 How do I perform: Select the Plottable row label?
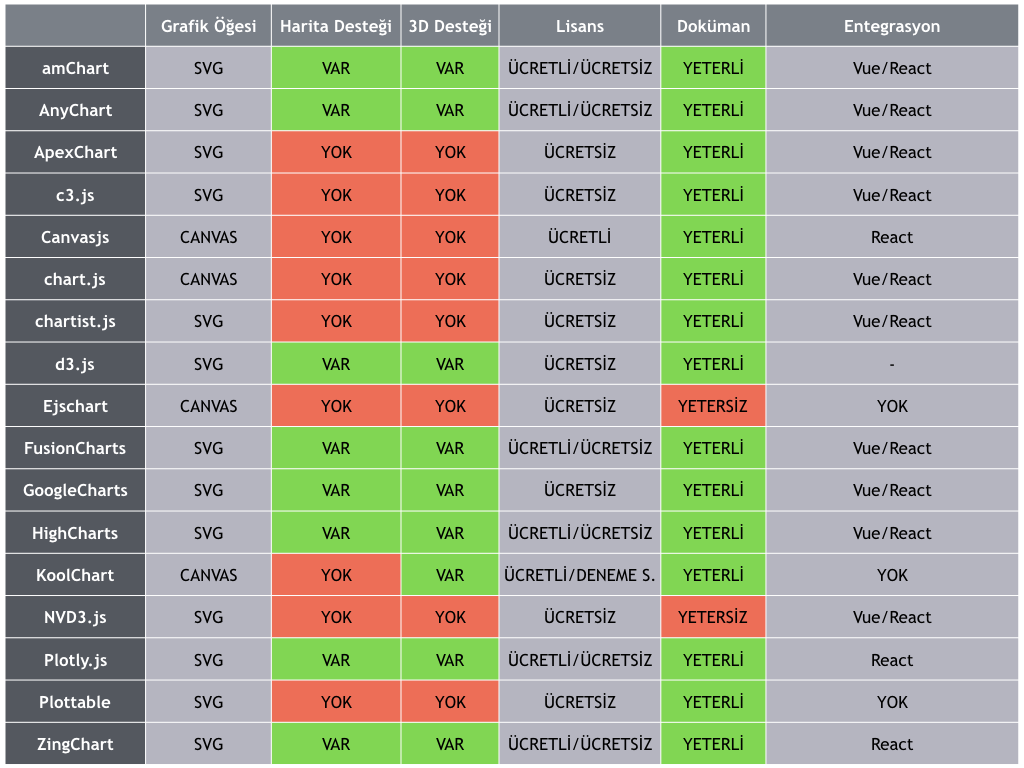tap(75, 702)
